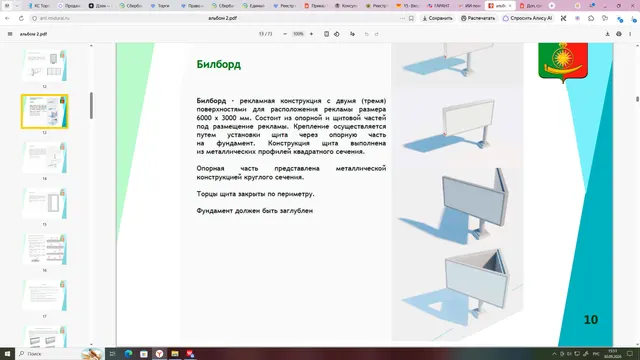Image resolution: width=640 pixels, height=360 pixels.
Task: Zoom in with the plus icon
Action: pos(311,34)
